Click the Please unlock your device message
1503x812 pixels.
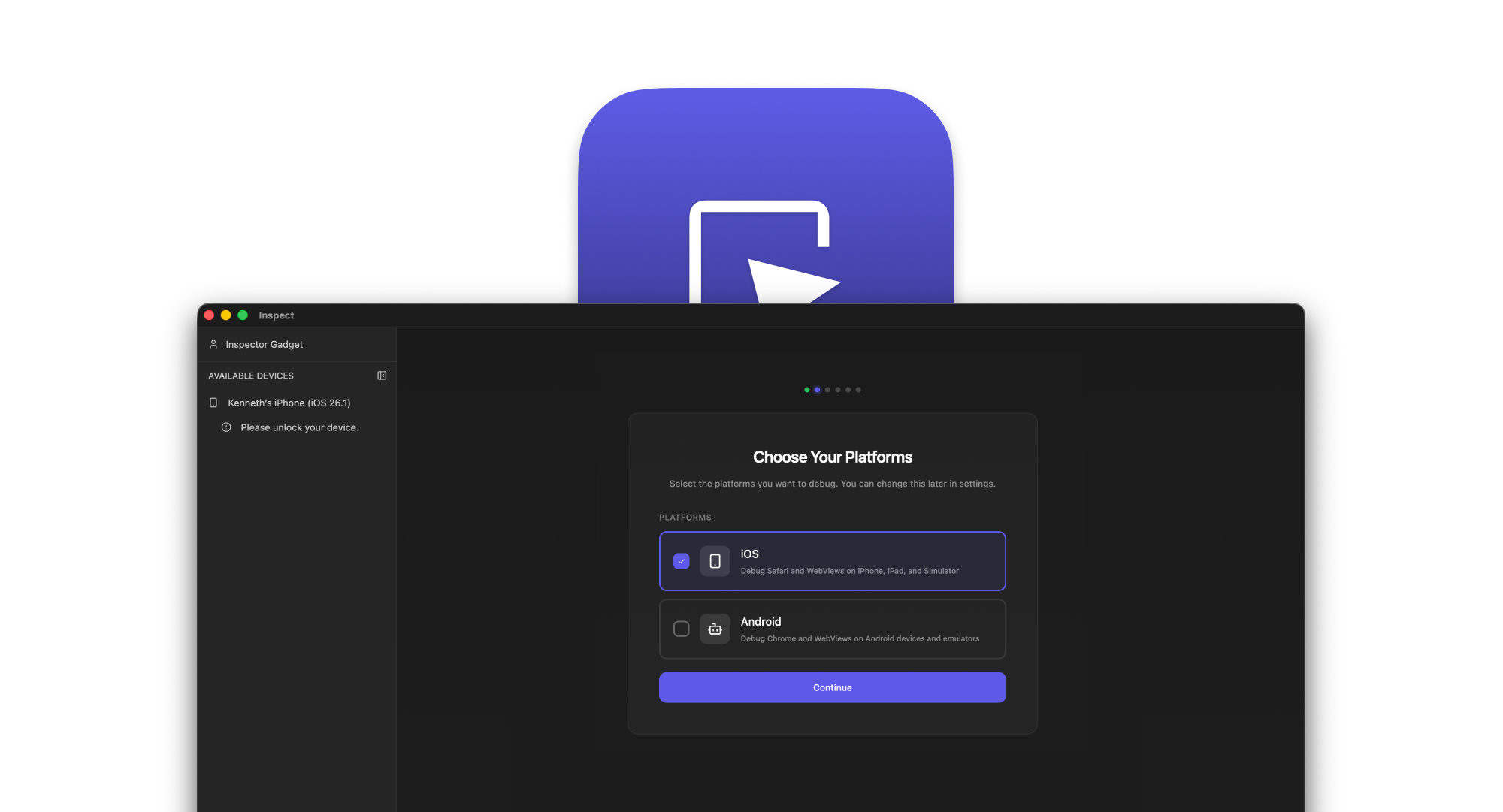point(299,427)
